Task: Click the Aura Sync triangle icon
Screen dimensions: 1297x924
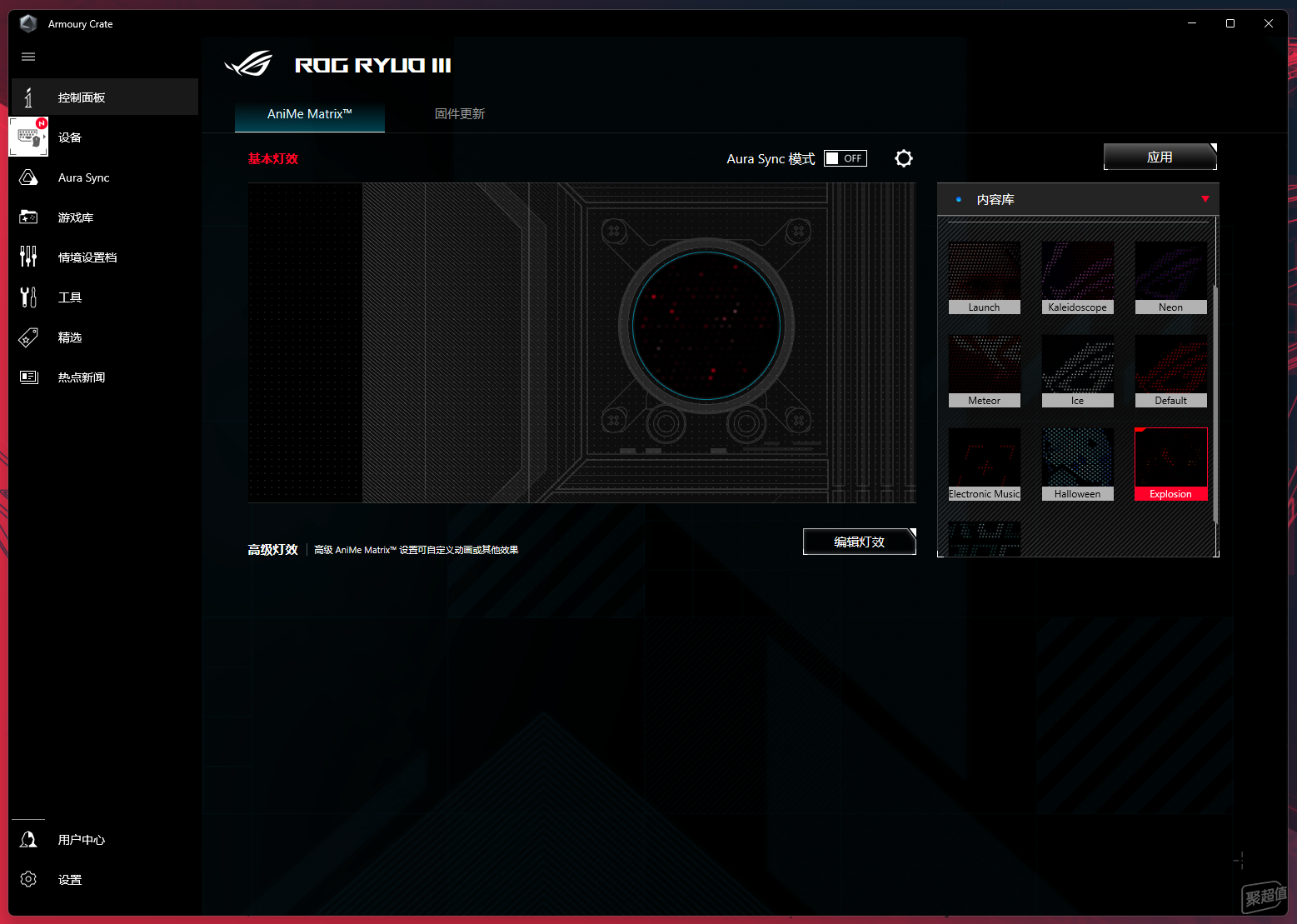Action: [x=28, y=177]
